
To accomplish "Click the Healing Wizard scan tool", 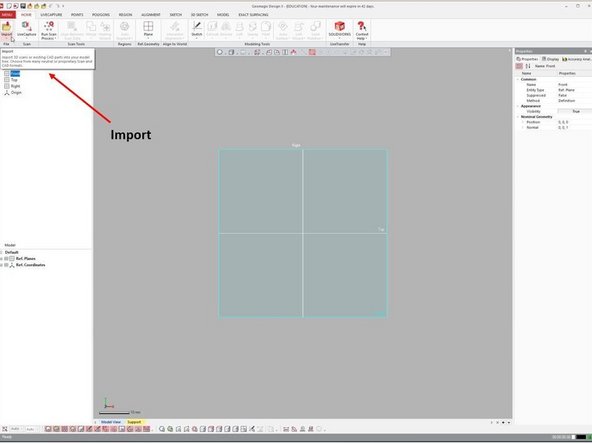I will tap(105, 30).
